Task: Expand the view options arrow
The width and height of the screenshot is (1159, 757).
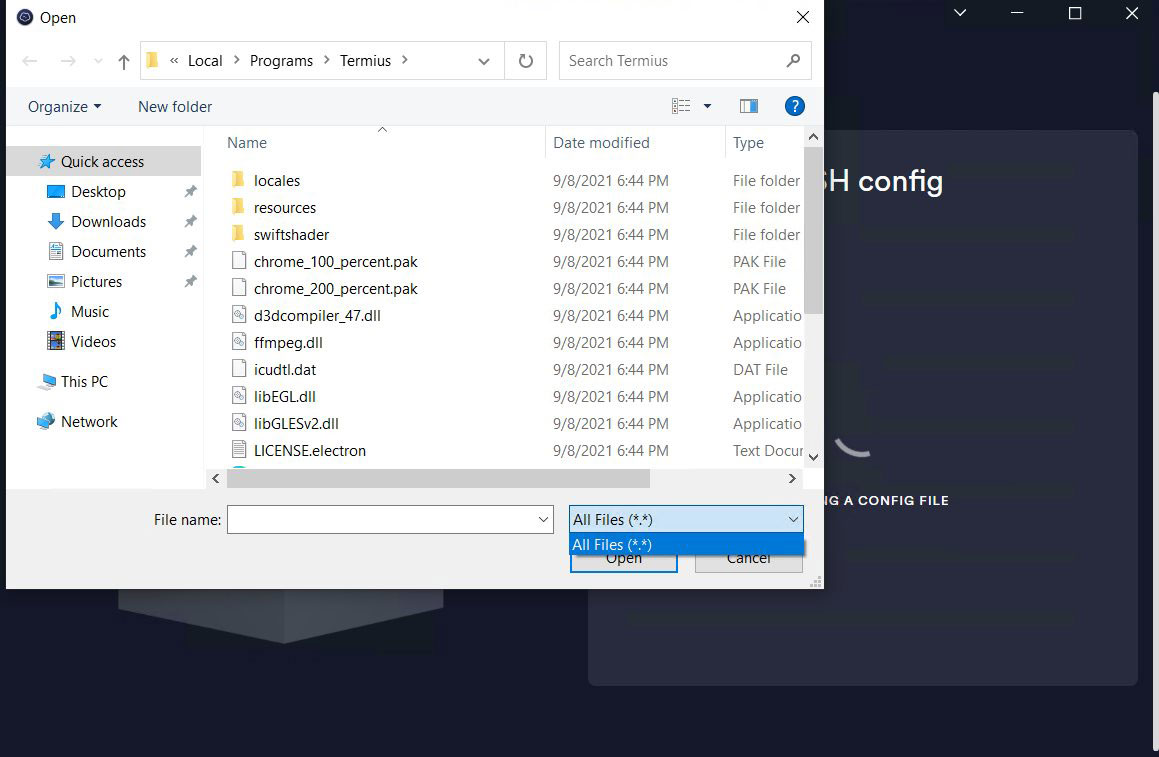Action: coord(707,106)
